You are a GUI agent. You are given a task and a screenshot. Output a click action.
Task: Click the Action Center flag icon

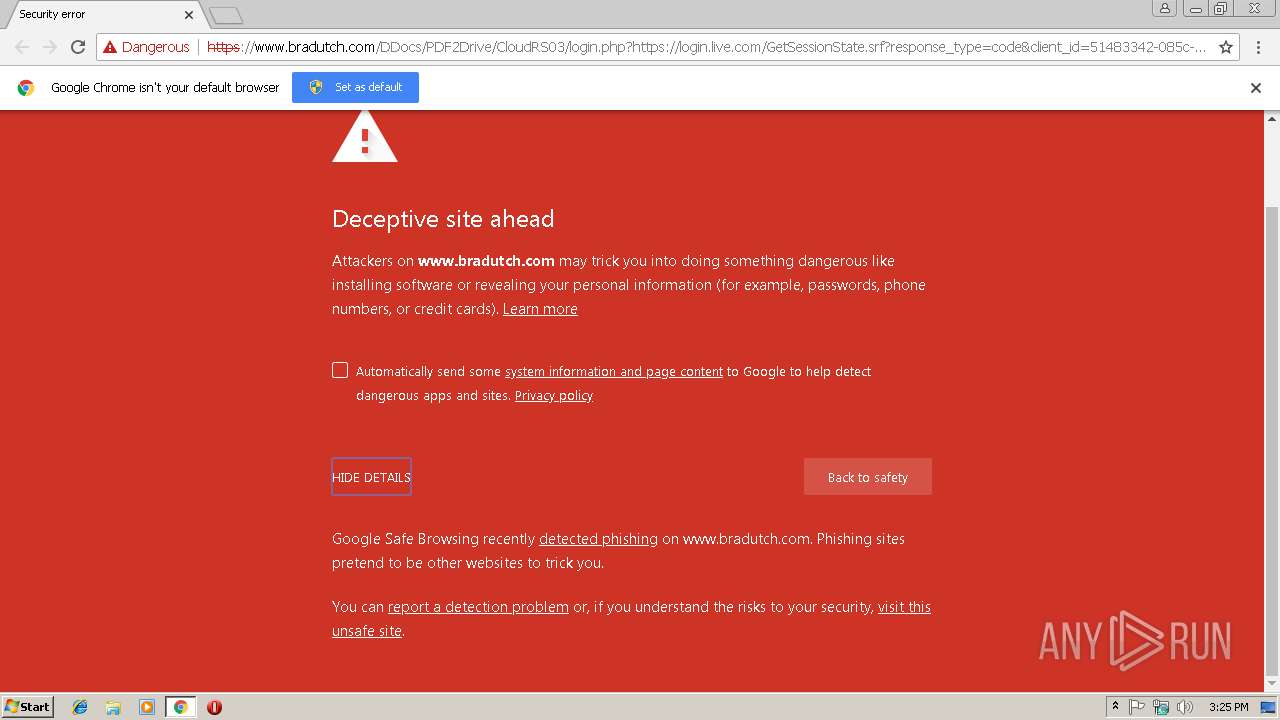point(1138,707)
